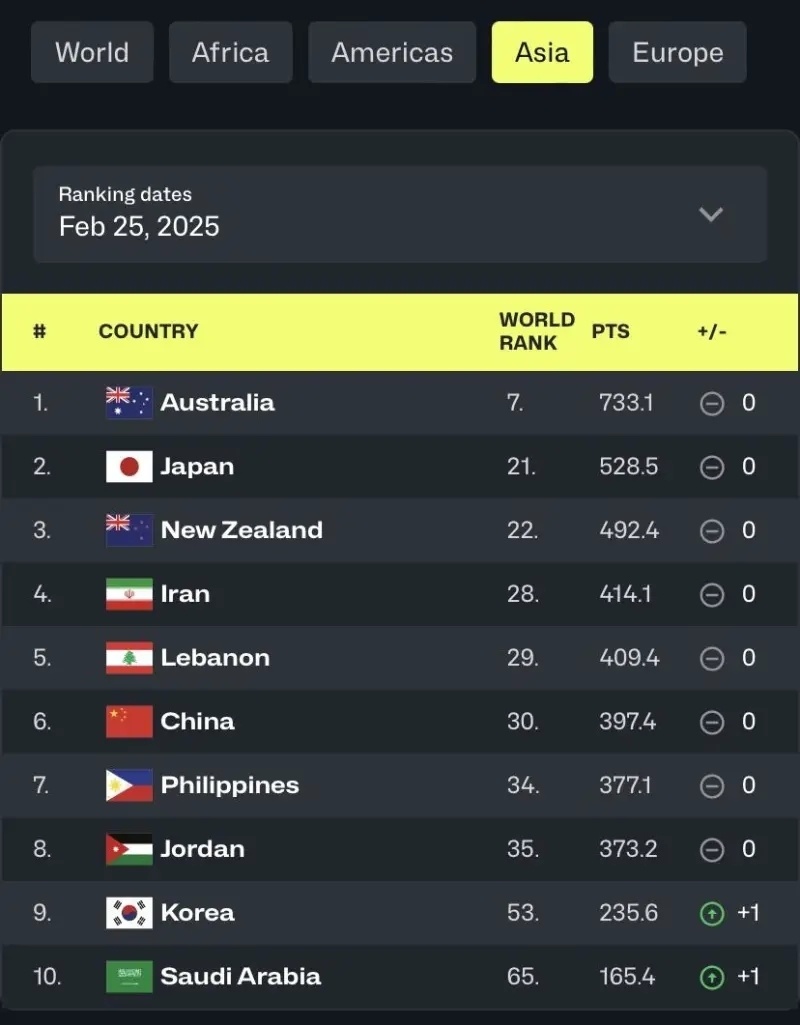Click Saudi Arabia's green up-arrow icon
Screen dimensions: 800x1025
click(x=711, y=977)
